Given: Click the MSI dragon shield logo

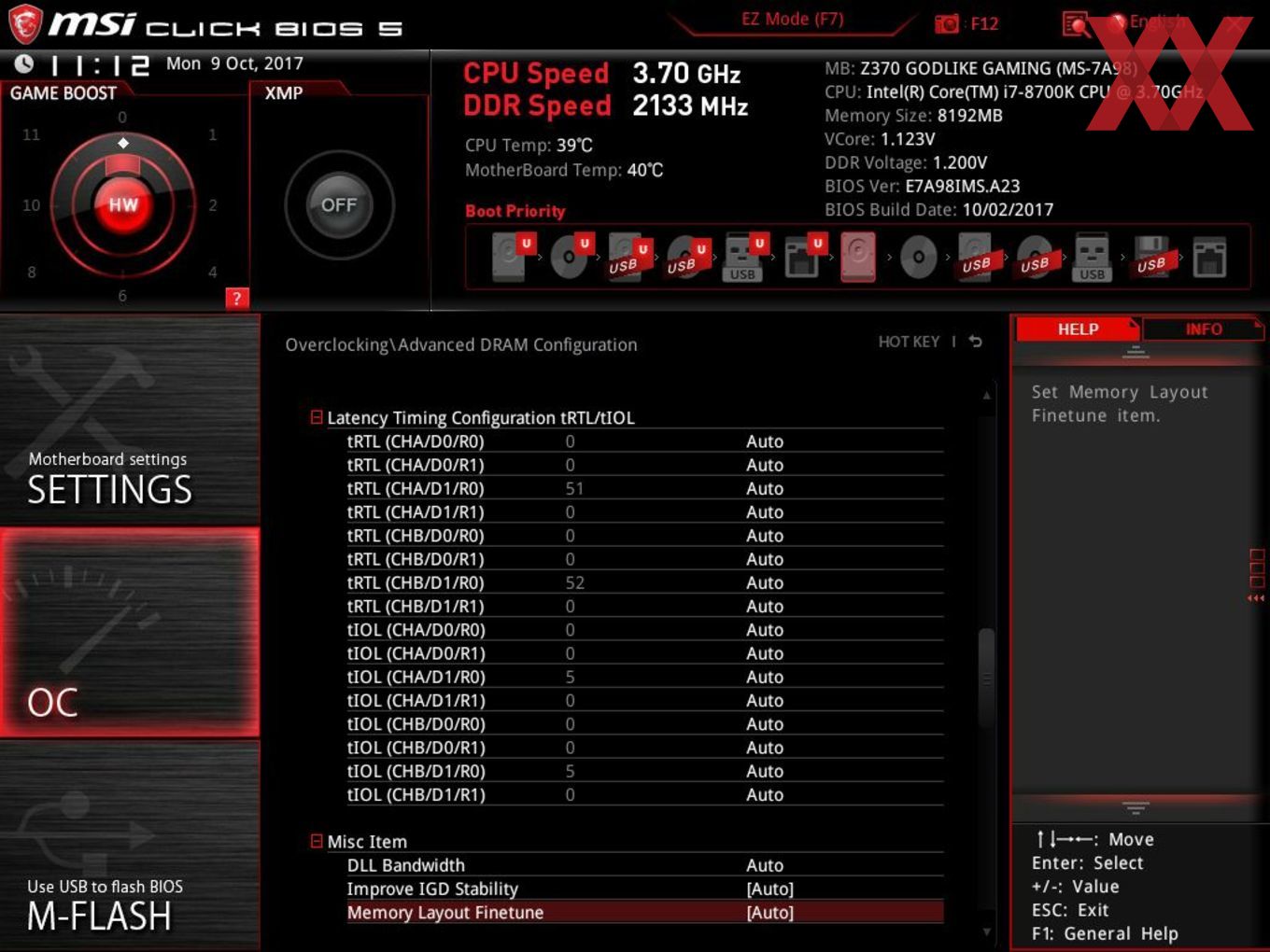Looking at the screenshot, I should pyautogui.click(x=25, y=24).
